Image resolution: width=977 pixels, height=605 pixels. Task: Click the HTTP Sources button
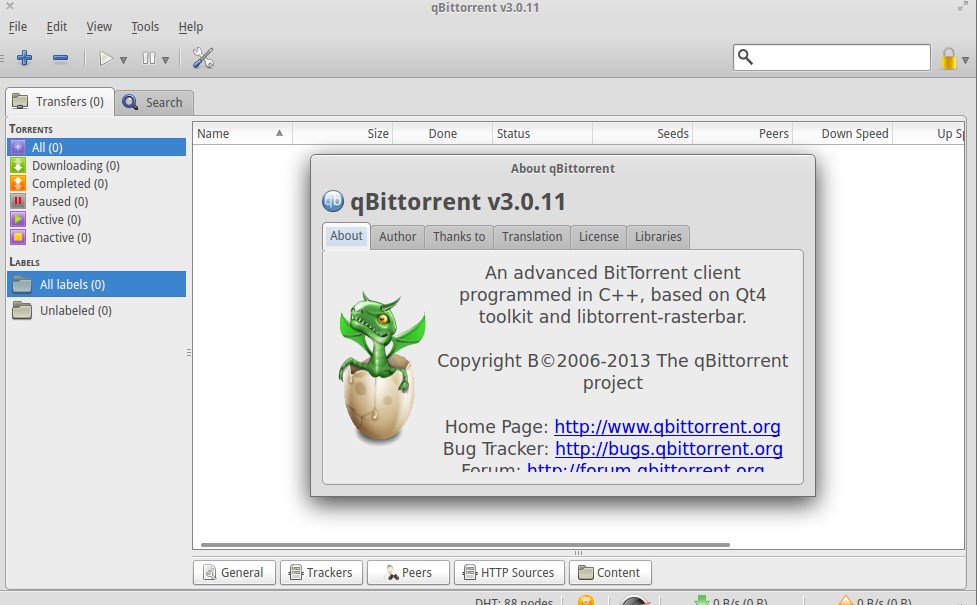[x=509, y=573]
